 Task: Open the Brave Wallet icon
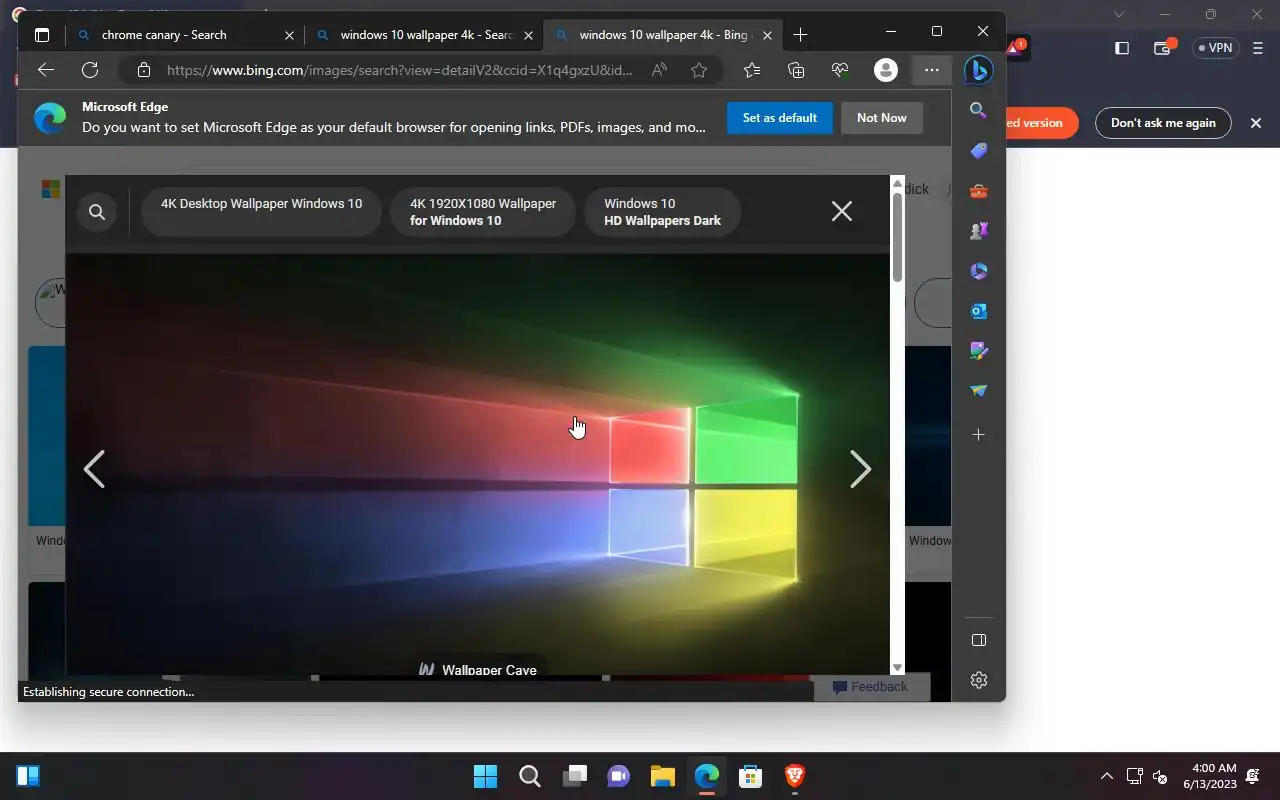point(1163,47)
